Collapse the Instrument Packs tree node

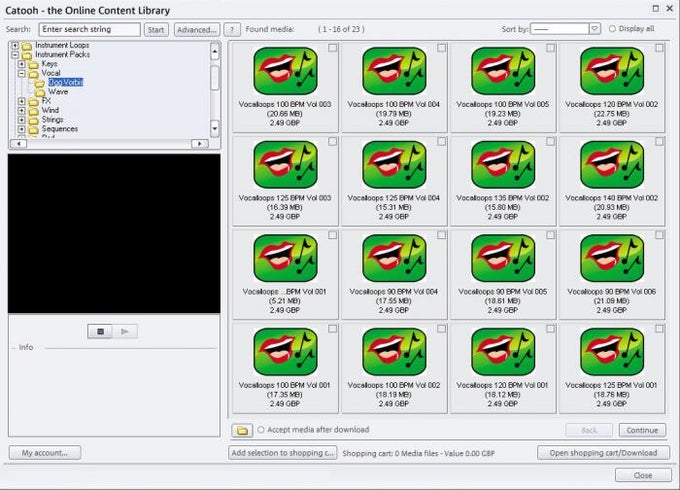click(15, 55)
